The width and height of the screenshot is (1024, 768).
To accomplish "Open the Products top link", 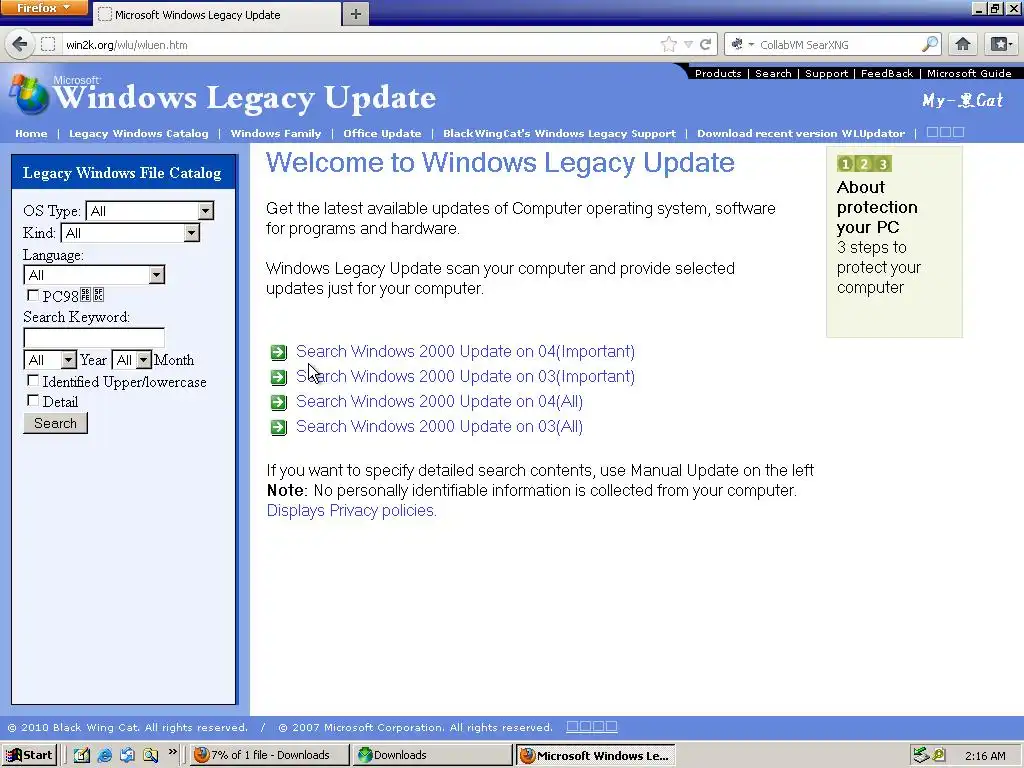I will point(718,73).
